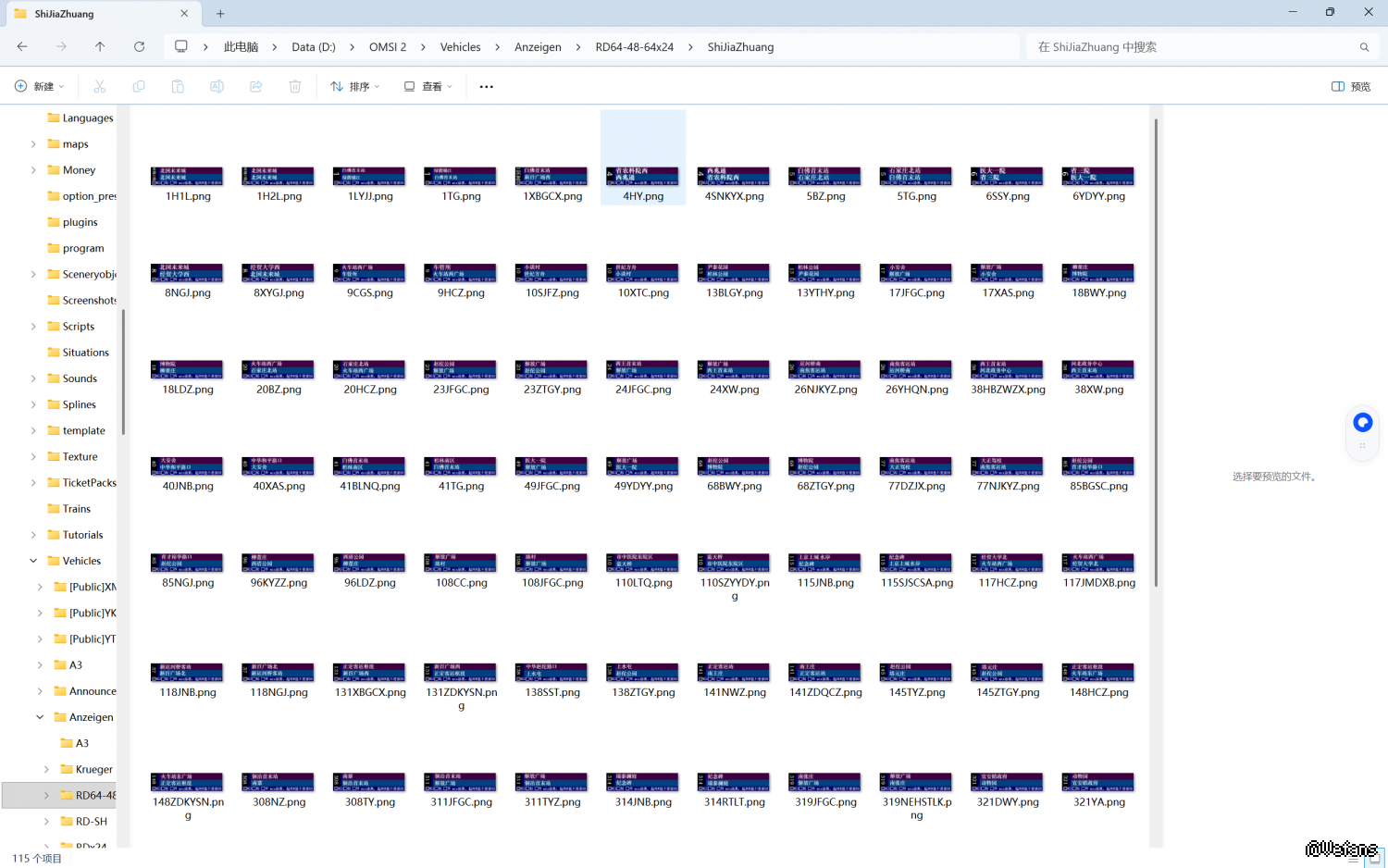Click the Cut scissors icon in toolbar
Viewport: 1388px width, 868px height.
point(100,86)
